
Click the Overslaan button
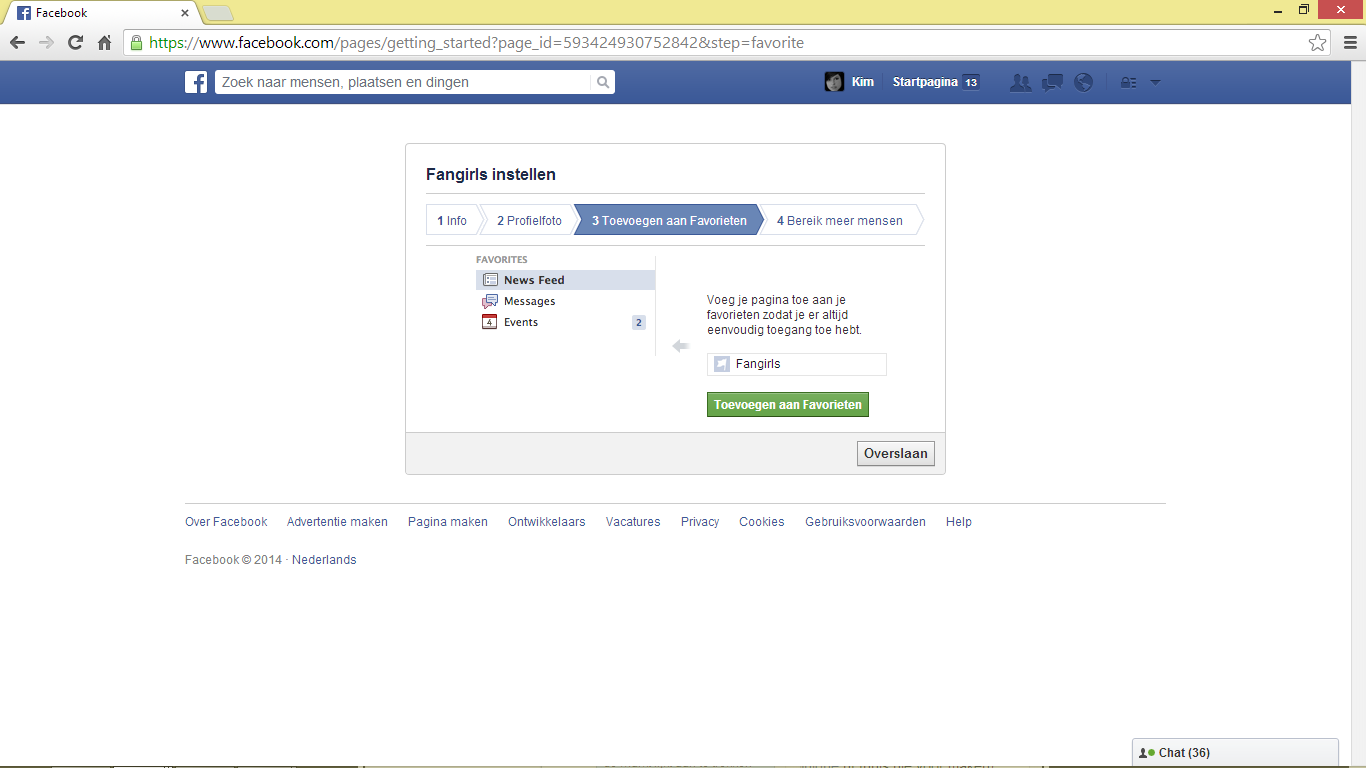pyautogui.click(x=896, y=454)
